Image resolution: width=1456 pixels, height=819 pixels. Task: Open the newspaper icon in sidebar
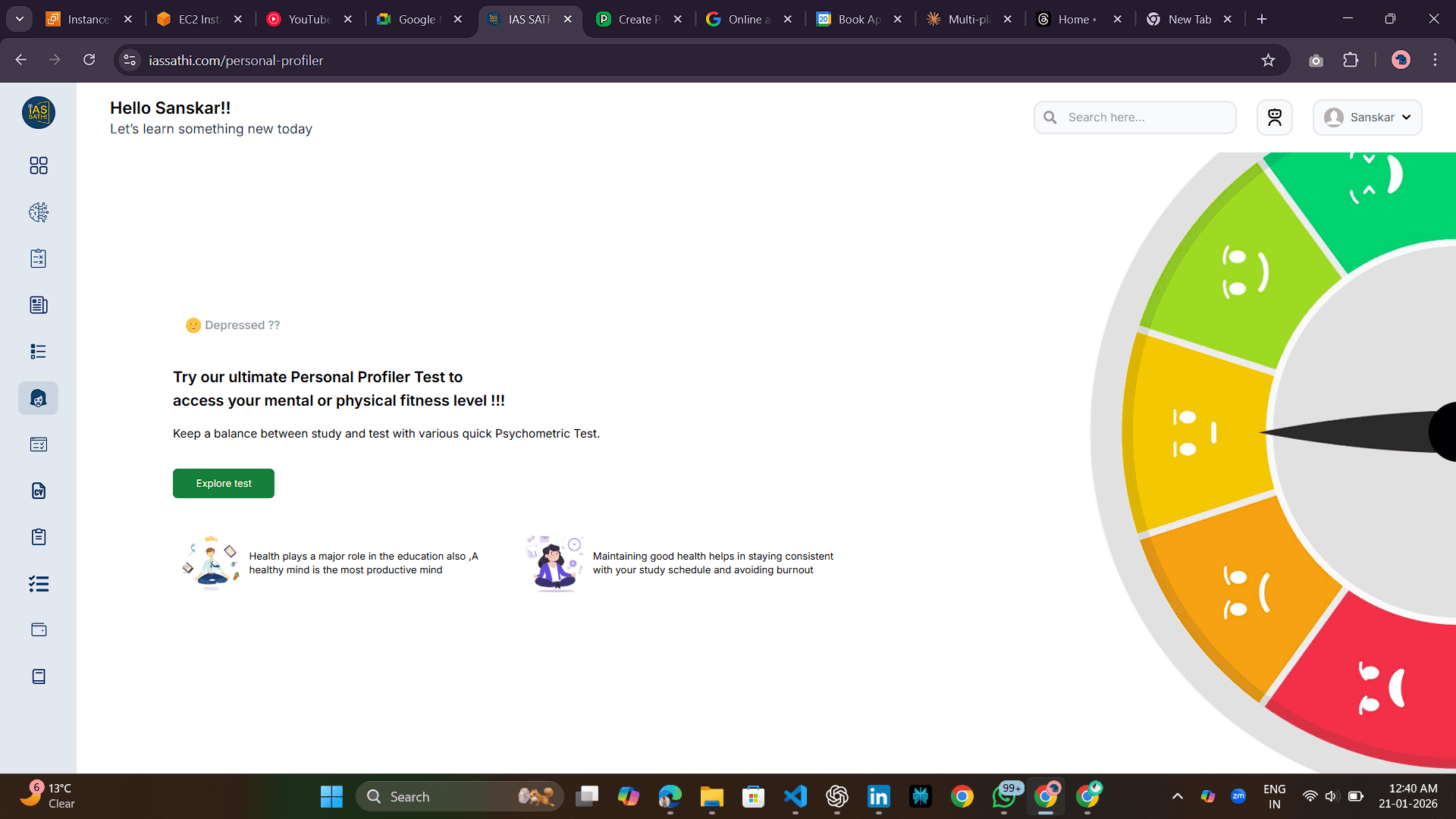(39, 305)
